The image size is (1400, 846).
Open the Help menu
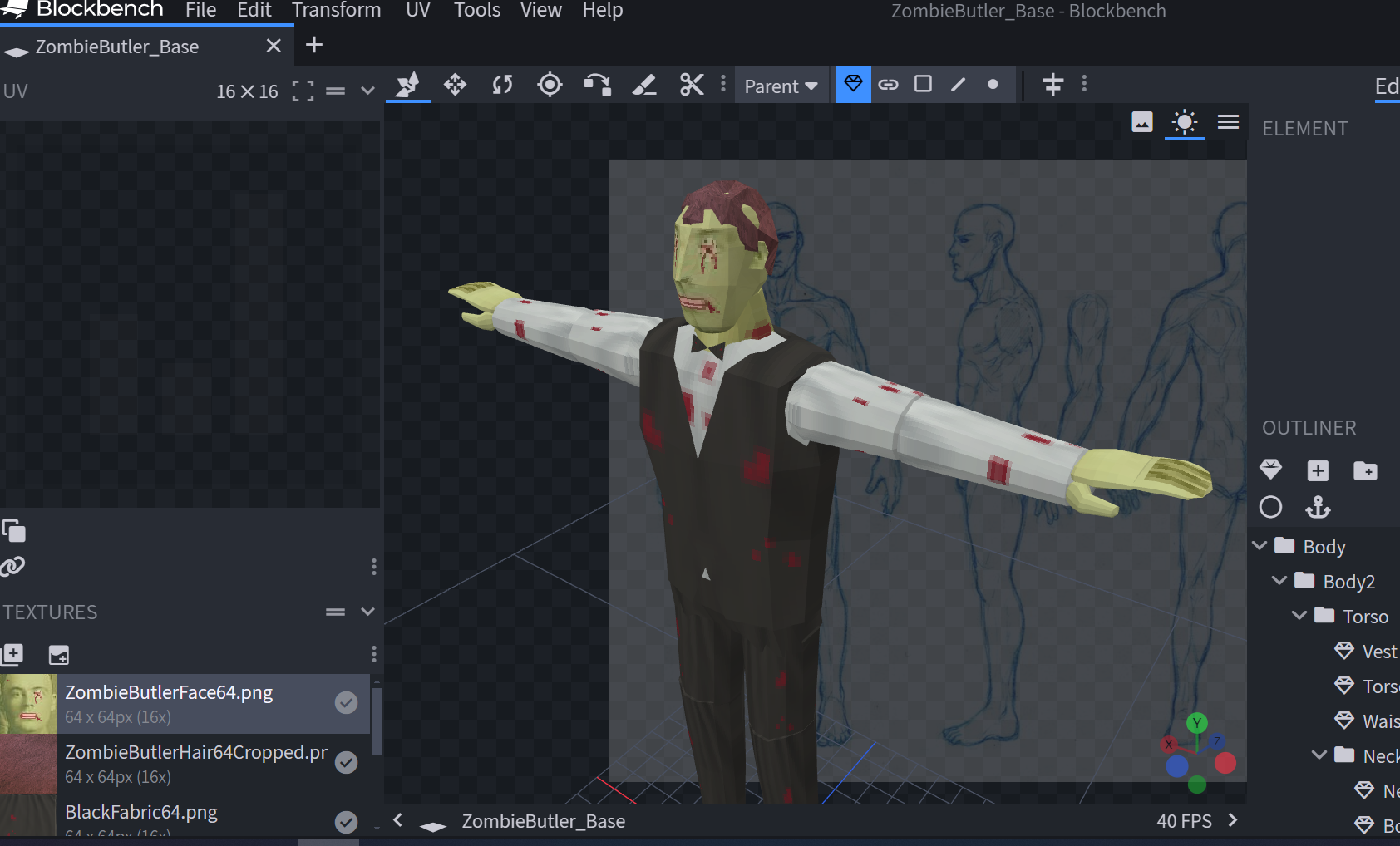click(x=602, y=10)
